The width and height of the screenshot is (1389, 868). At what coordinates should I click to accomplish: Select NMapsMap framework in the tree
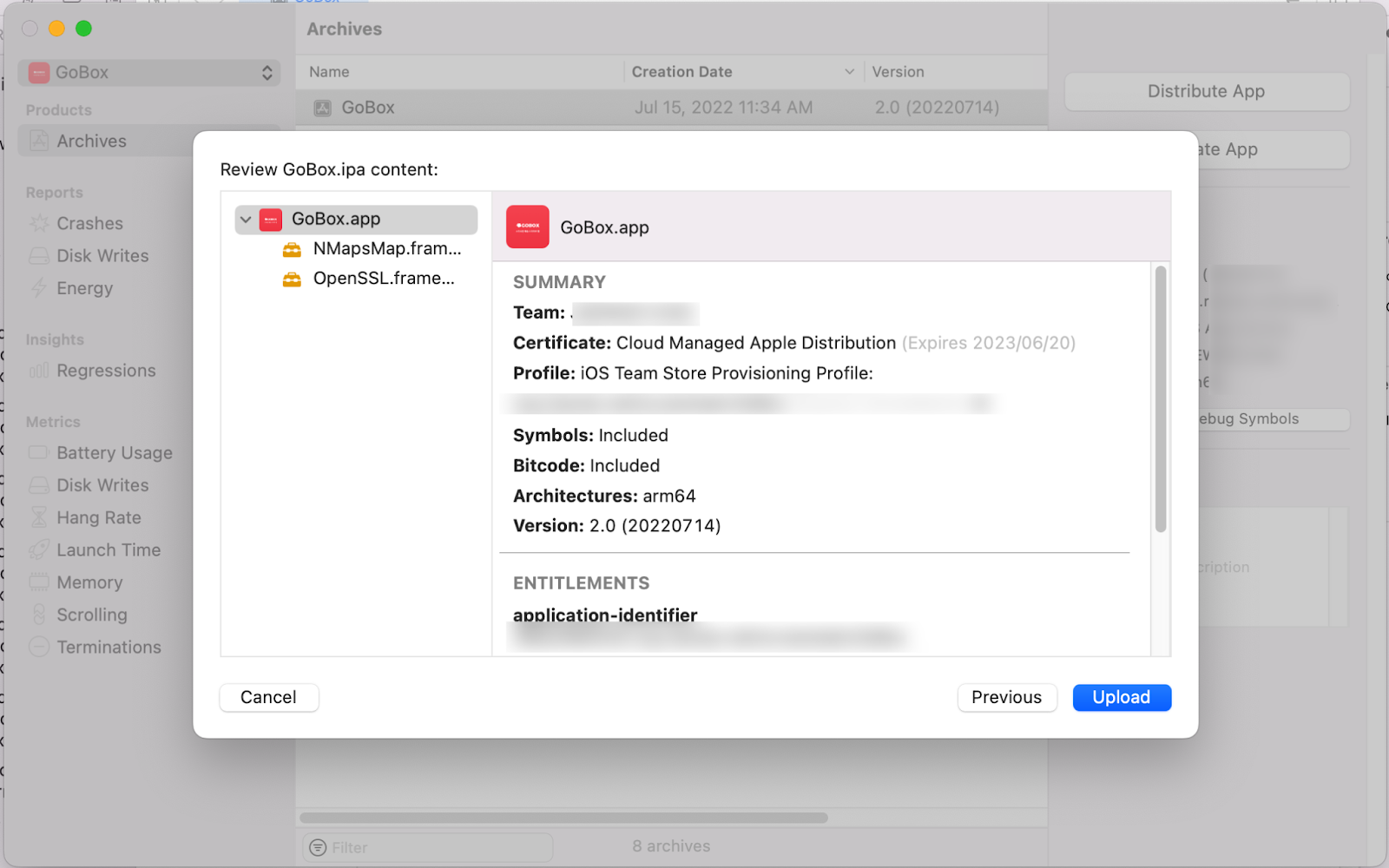[386, 249]
